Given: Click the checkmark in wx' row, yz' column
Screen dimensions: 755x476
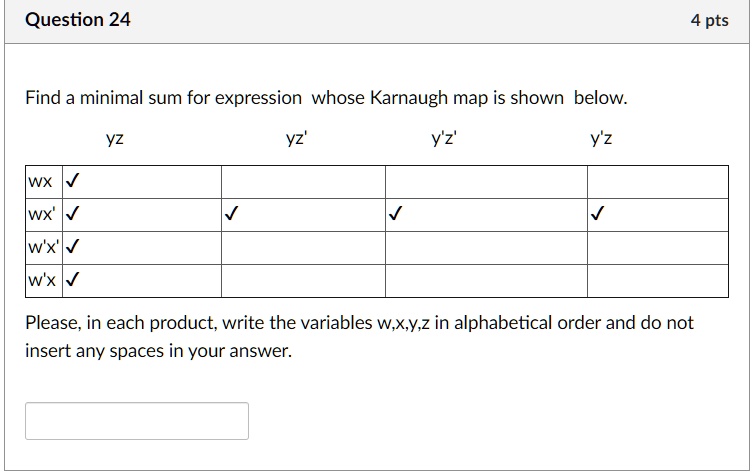Looking at the screenshot, I should pos(231,213).
